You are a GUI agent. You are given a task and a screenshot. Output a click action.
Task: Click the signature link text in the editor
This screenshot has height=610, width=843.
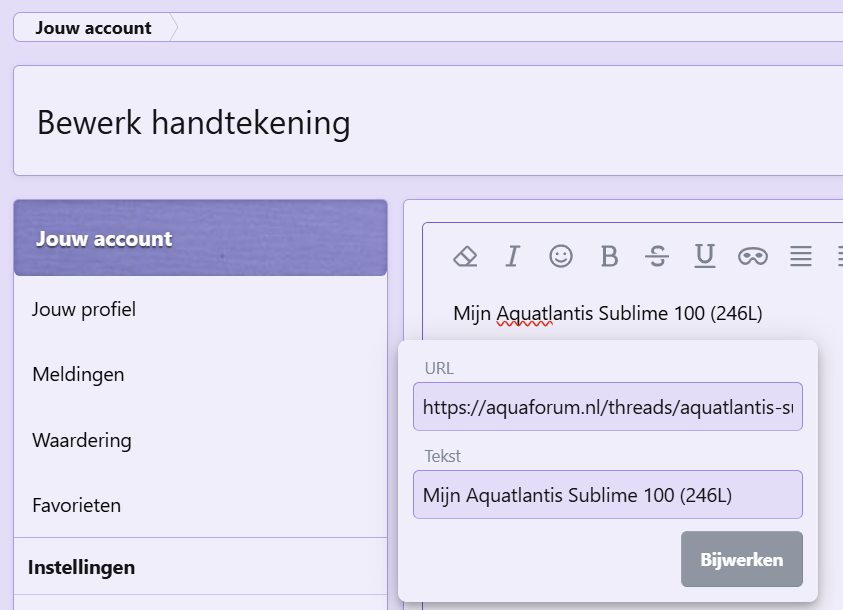(608, 313)
